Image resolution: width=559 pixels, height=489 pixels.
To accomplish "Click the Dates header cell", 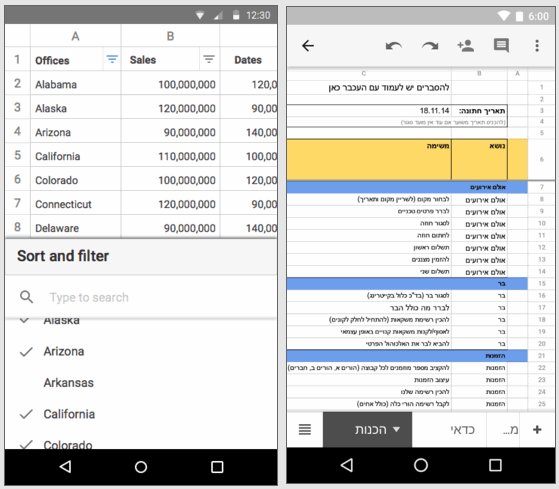I will pyautogui.click(x=248, y=60).
